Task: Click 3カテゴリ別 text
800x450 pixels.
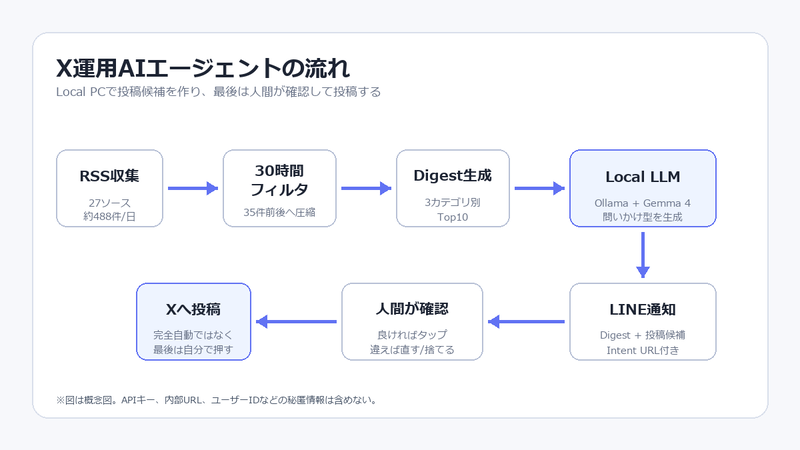Action: [453, 202]
